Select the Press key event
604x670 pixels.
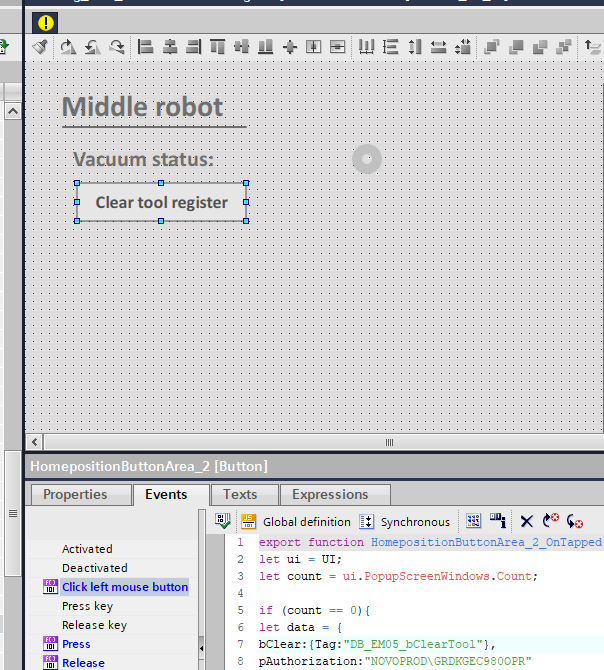[87, 606]
